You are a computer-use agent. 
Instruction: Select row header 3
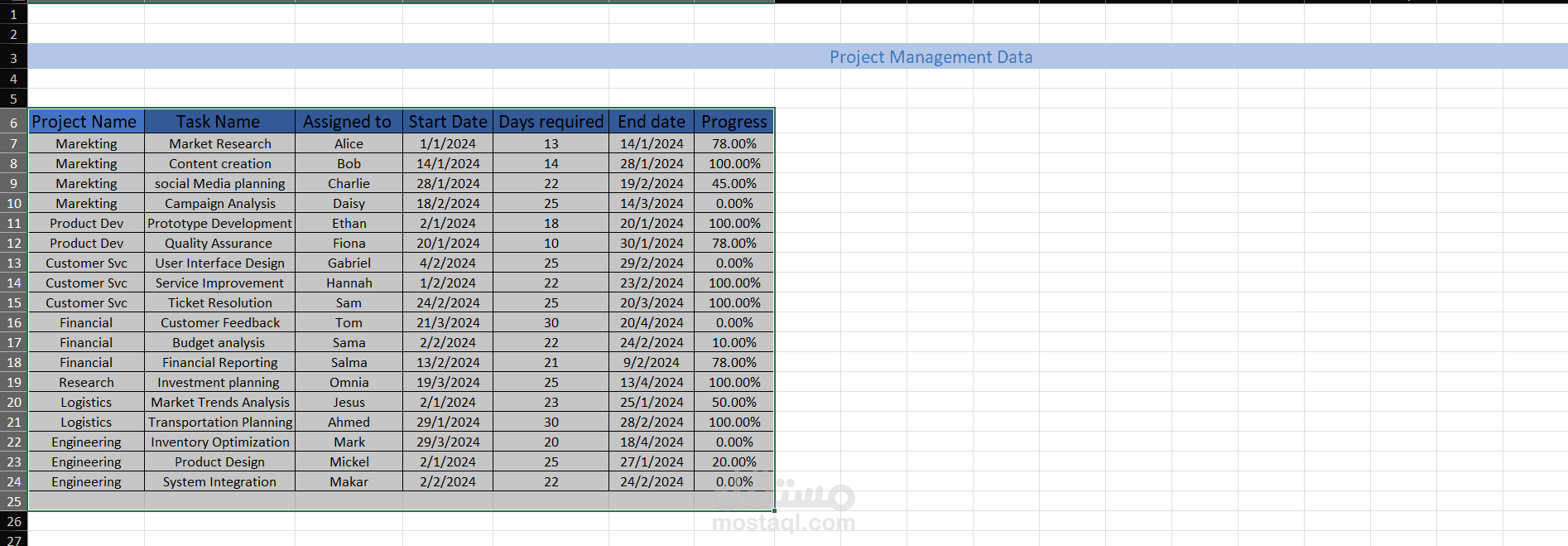click(x=13, y=57)
